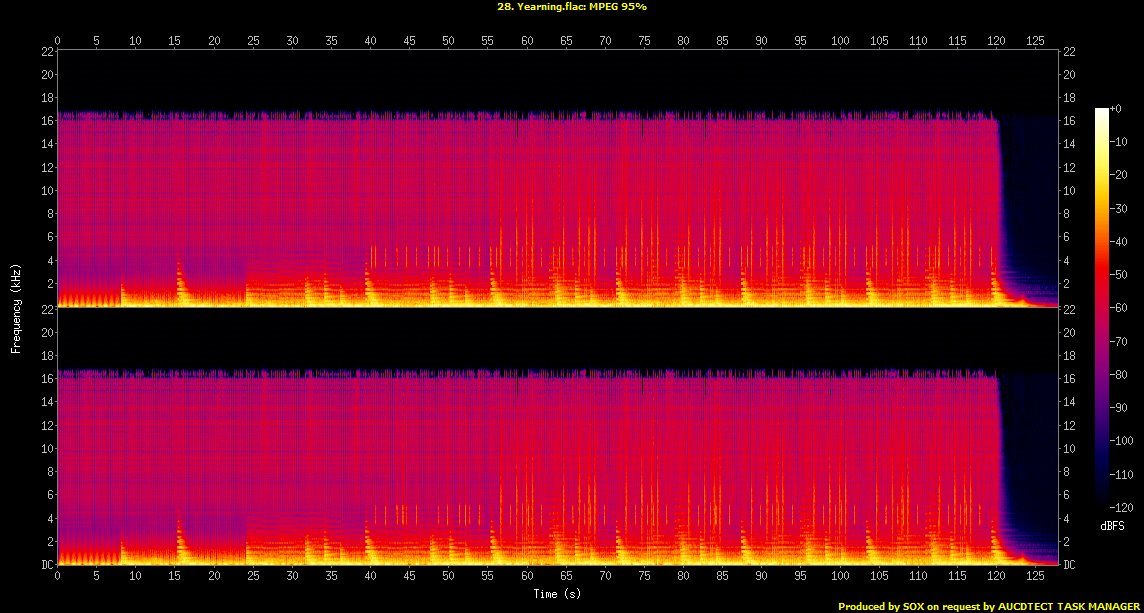Image resolution: width=1144 pixels, height=613 pixels.
Task: Click the "Time (s)" label under the plot
Action: pos(557,594)
